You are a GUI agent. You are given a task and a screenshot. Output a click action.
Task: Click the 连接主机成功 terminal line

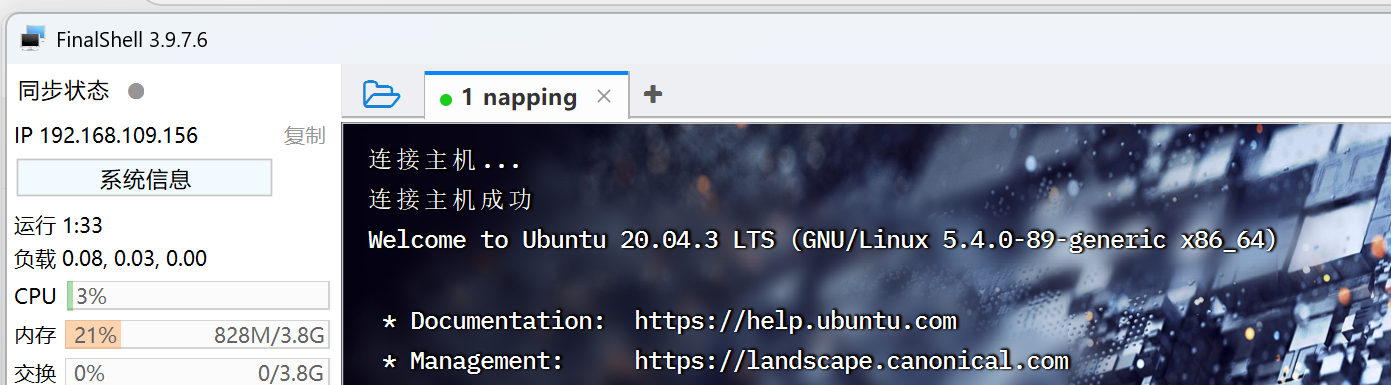click(451, 200)
